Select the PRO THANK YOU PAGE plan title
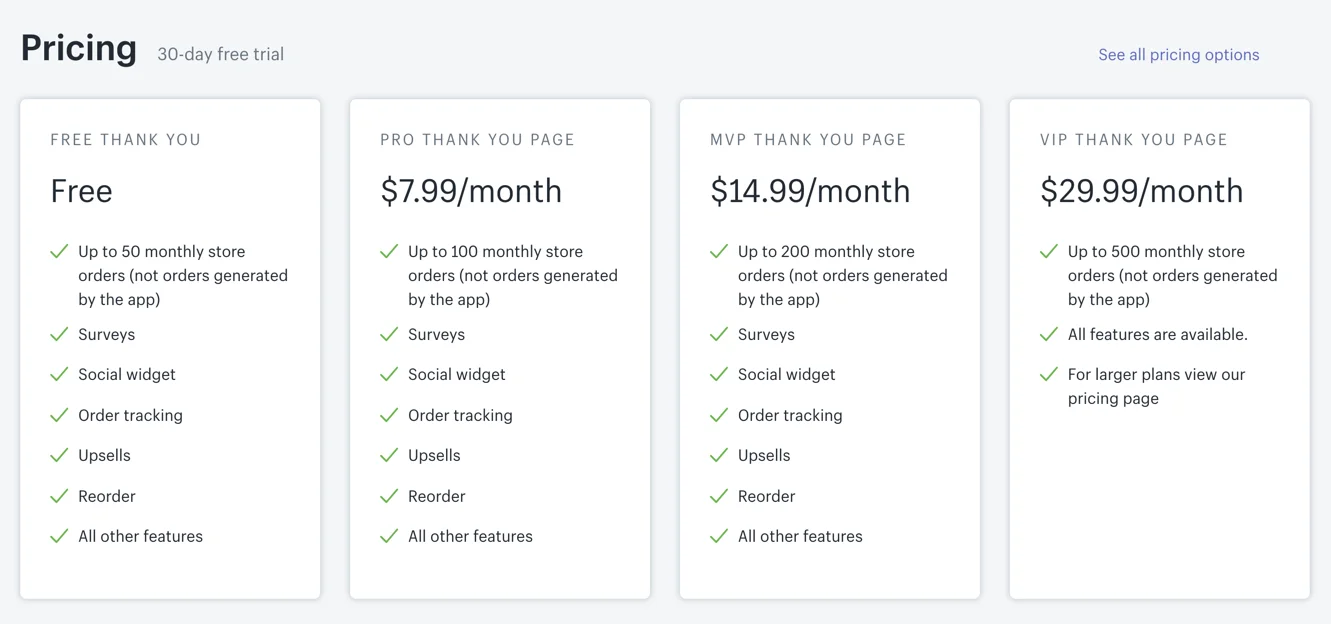Viewport: 1331px width, 624px height. pyautogui.click(x=477, y=140)
